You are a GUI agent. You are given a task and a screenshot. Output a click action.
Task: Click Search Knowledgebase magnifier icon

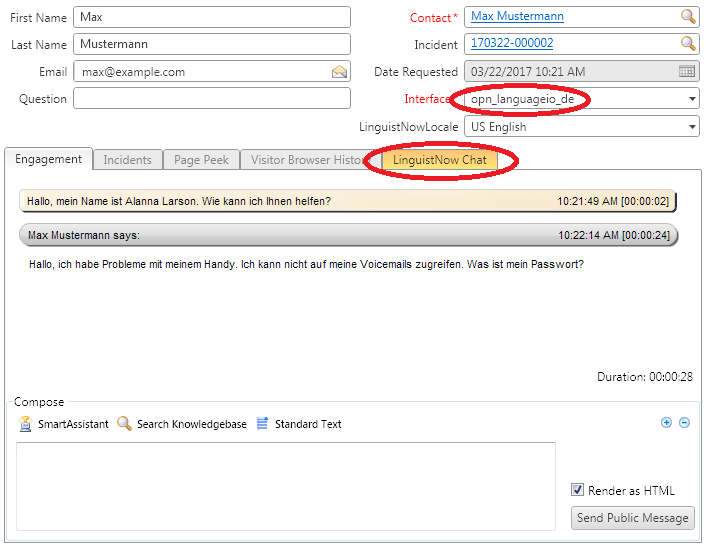[x=124, y=424]
